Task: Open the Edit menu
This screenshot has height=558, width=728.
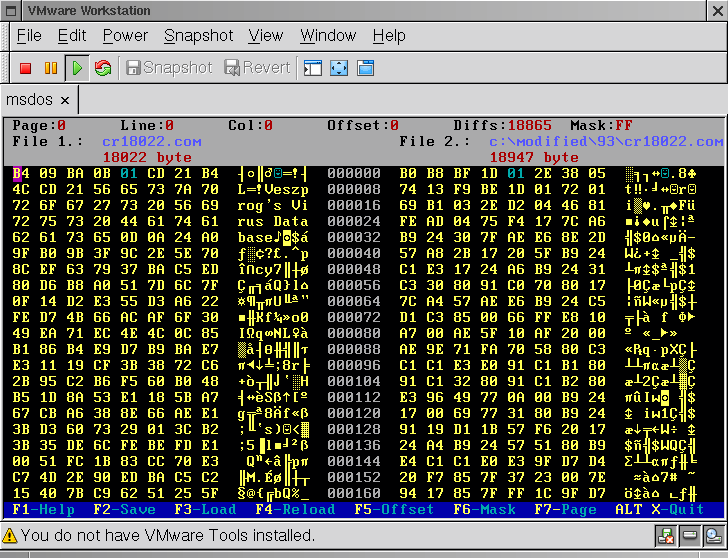Action: [72, 36]
